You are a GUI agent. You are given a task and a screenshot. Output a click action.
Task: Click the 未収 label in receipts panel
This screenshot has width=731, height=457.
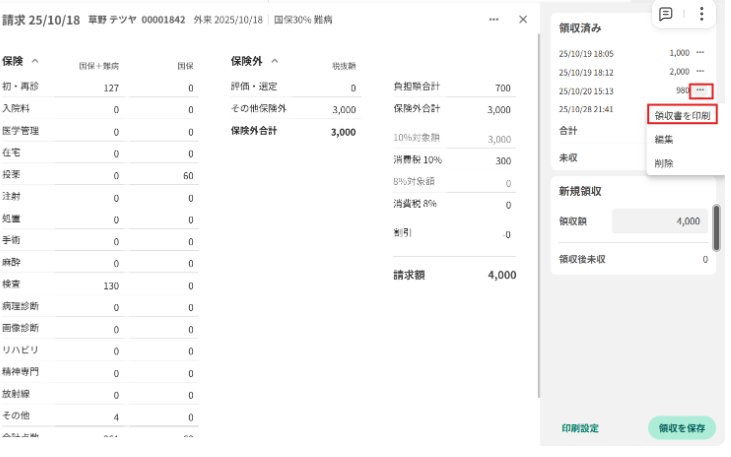[568, 158]
